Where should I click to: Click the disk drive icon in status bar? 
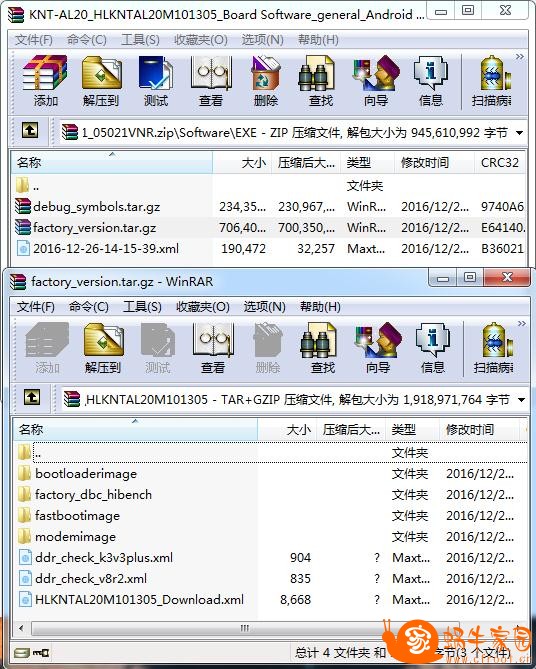point(21,653)
